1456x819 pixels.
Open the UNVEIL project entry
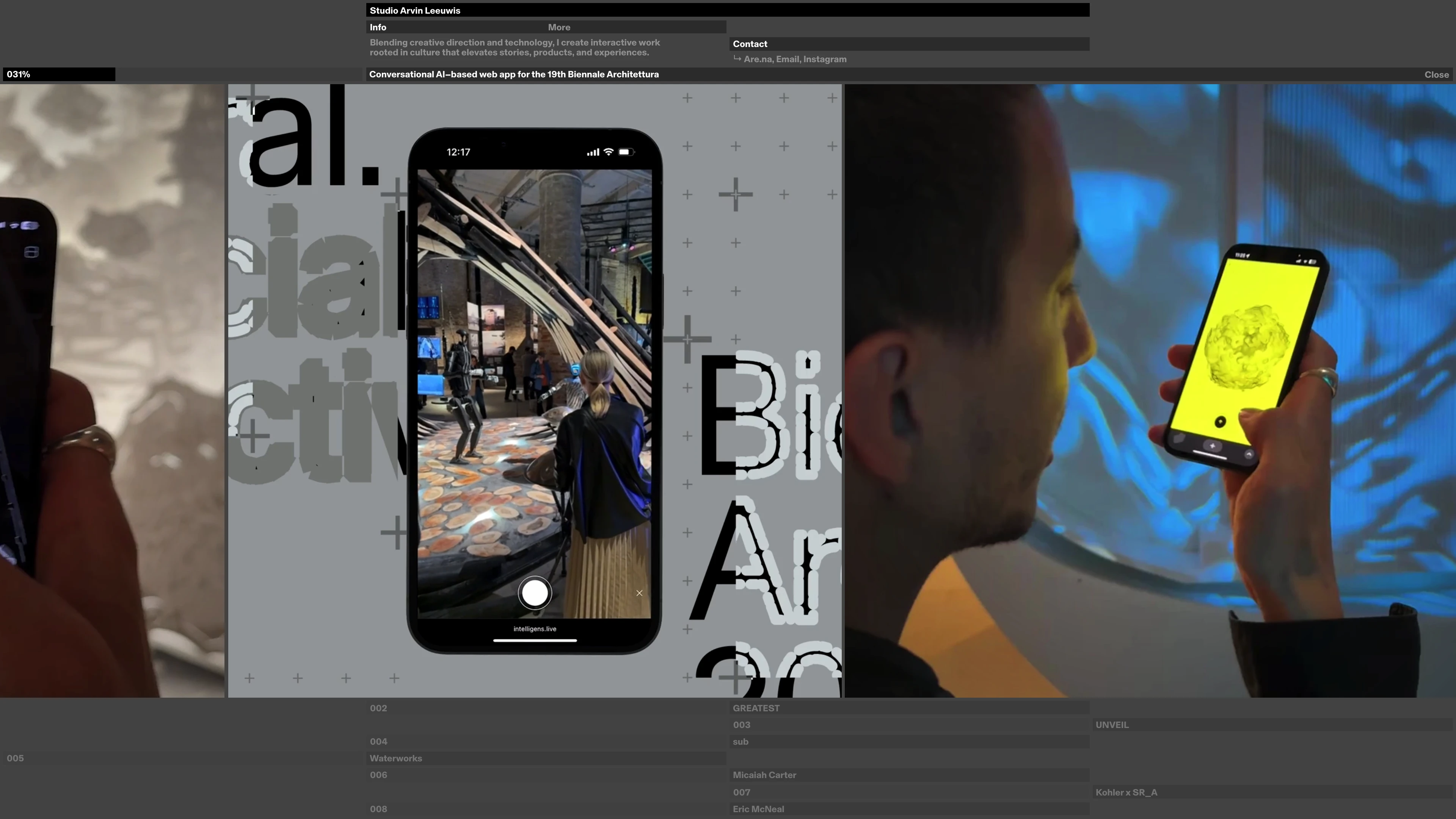point(1112,725)
